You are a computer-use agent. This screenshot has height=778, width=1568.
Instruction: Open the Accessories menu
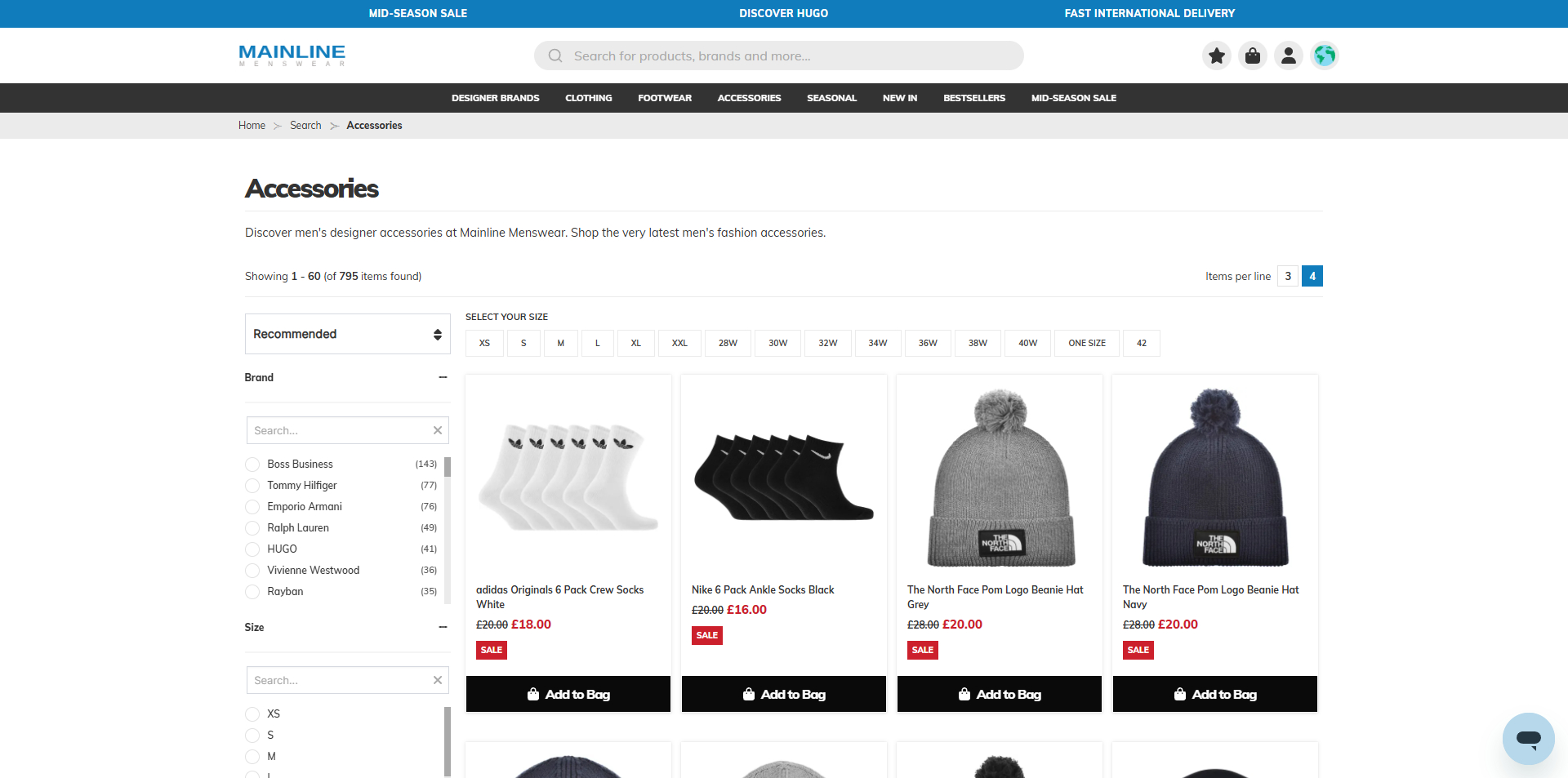[x=750, y=98]
